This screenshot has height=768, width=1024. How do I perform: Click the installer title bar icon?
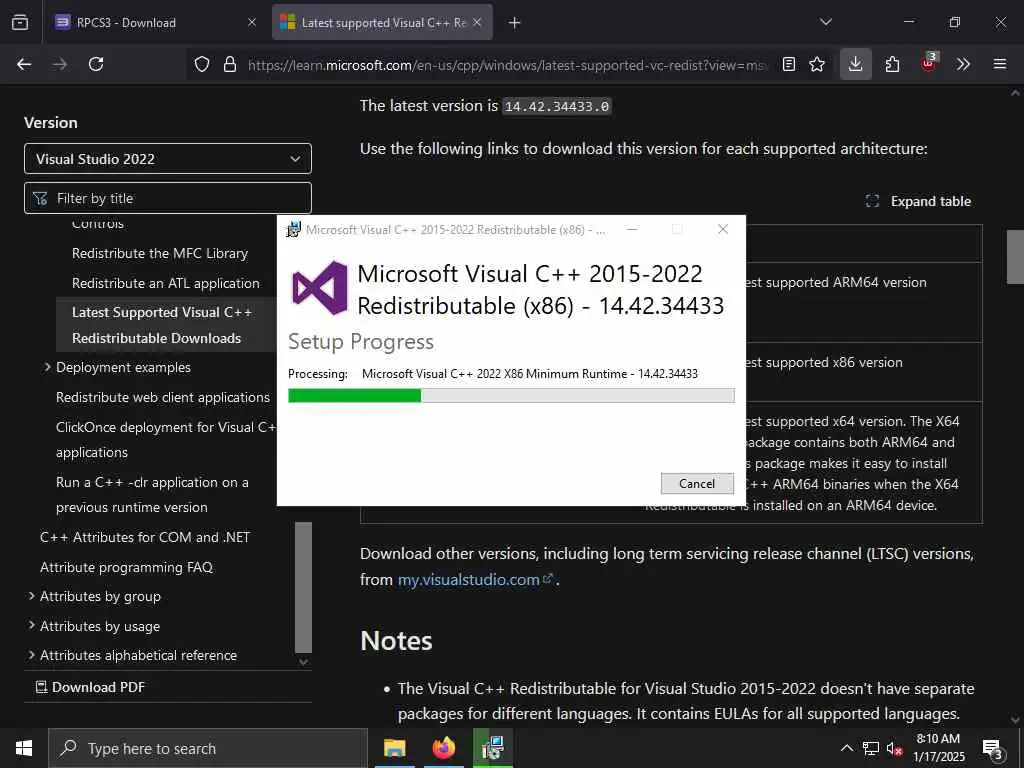(x=294, y=229)
